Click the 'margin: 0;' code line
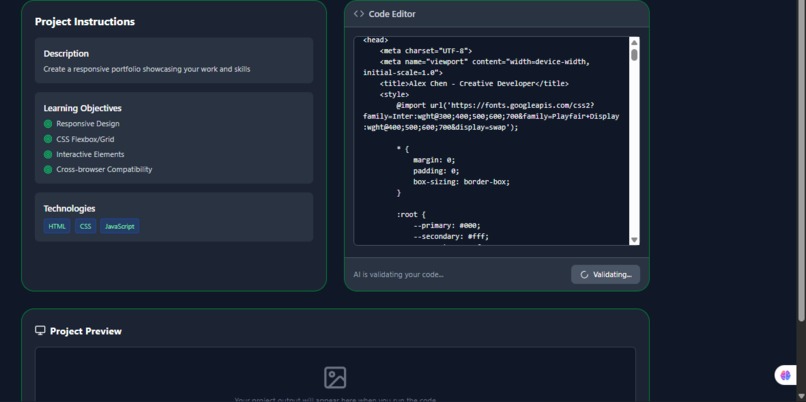806x402 pixels. point(434,160)
